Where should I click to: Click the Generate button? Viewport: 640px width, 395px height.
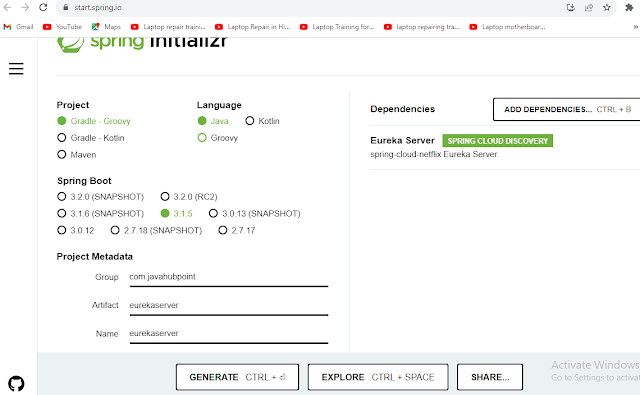click(x=237, y=377)
